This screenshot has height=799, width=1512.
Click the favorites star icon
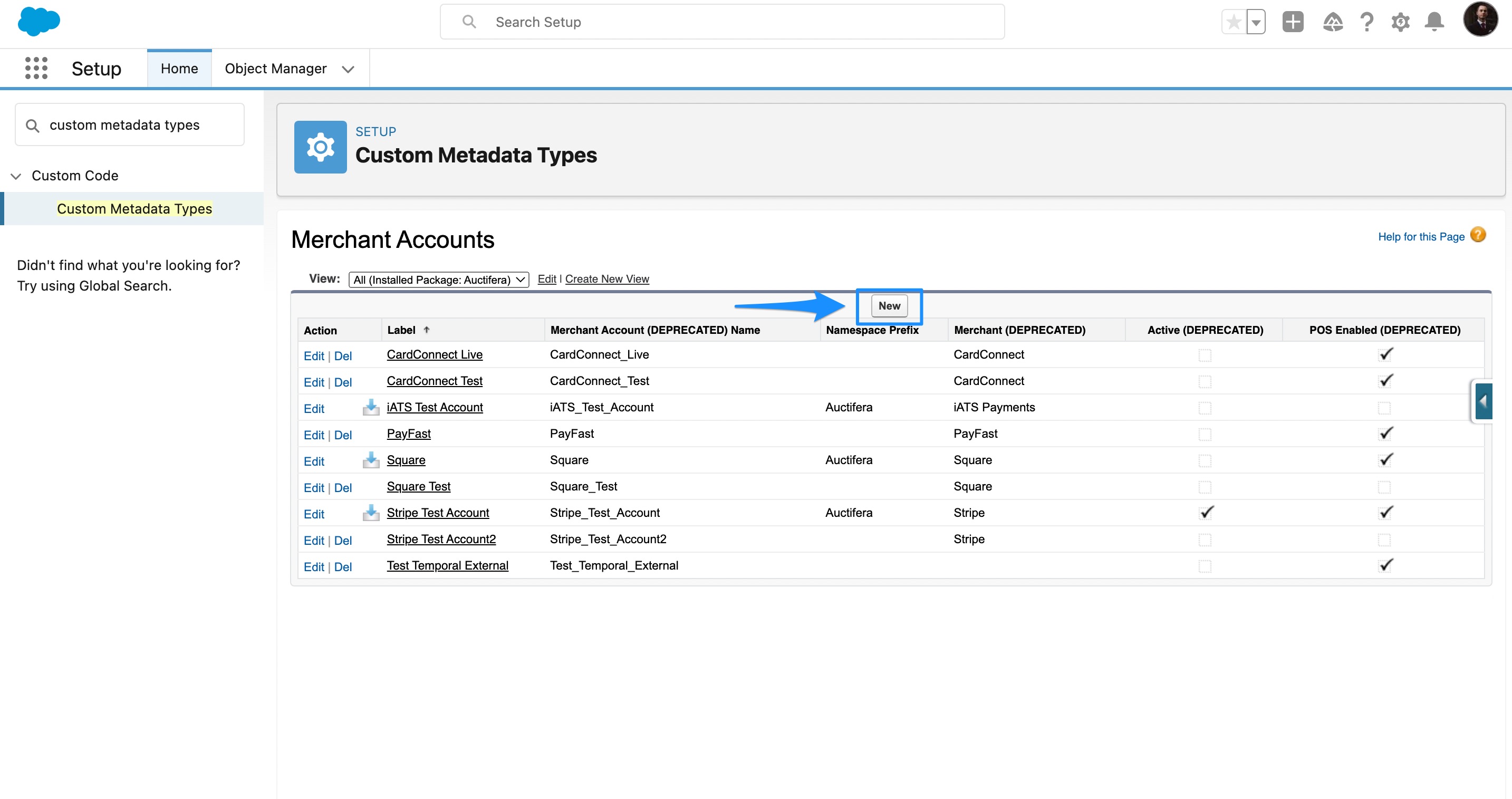[x=1234, y=22]
